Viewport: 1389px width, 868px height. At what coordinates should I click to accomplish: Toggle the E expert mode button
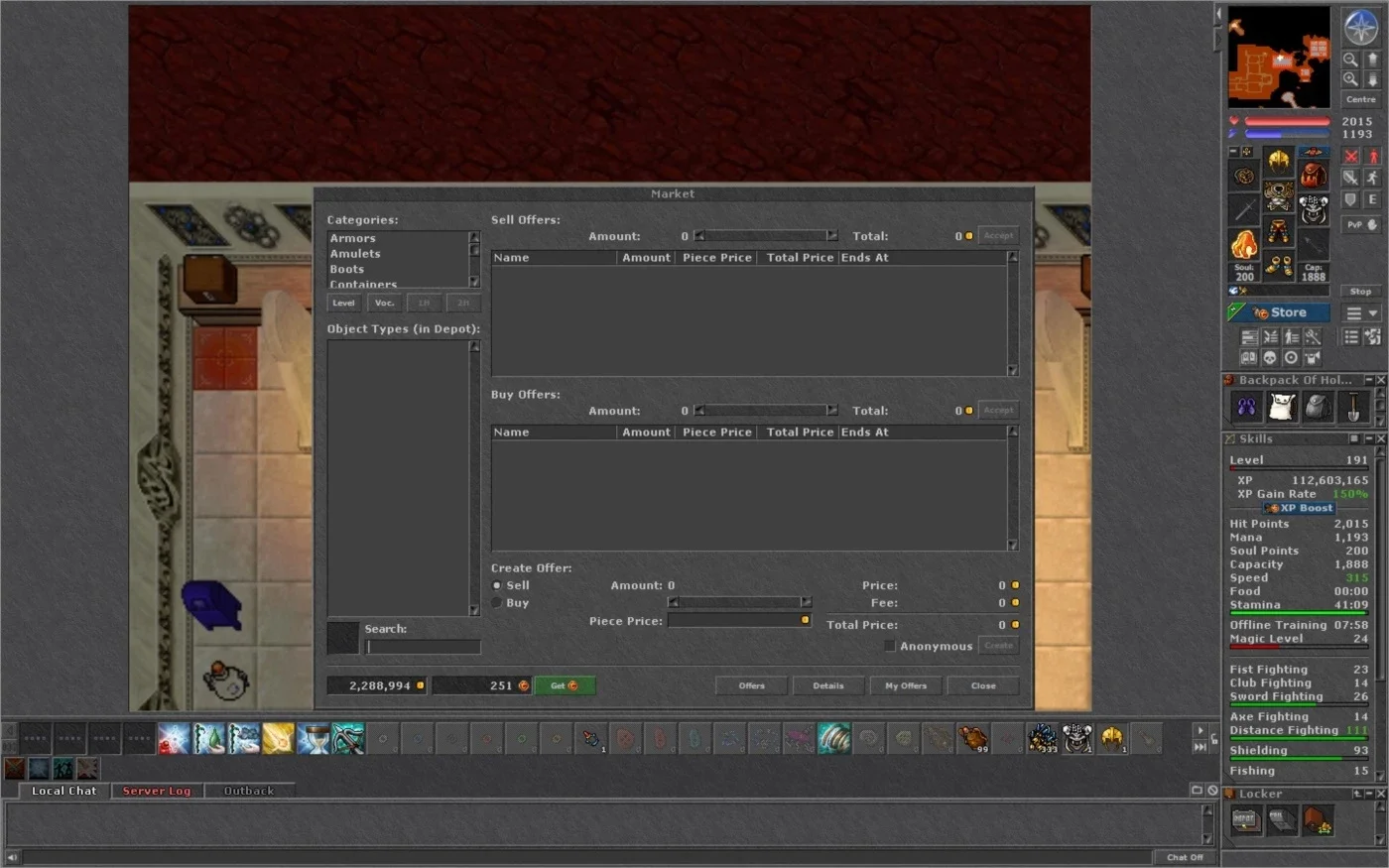[1373, 200]
